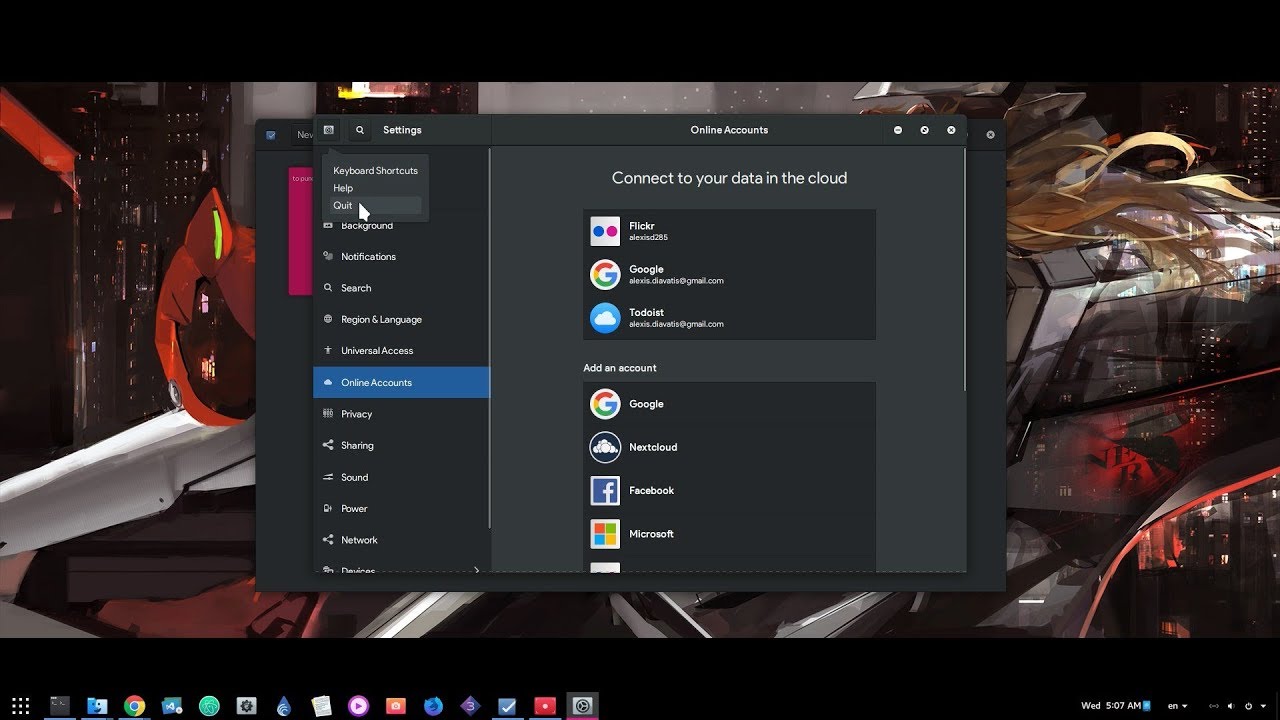Open the purple diamond app in taskbar
This screenshot has height=720, width=1280.
pyautogui.click(x=470, y=706)
